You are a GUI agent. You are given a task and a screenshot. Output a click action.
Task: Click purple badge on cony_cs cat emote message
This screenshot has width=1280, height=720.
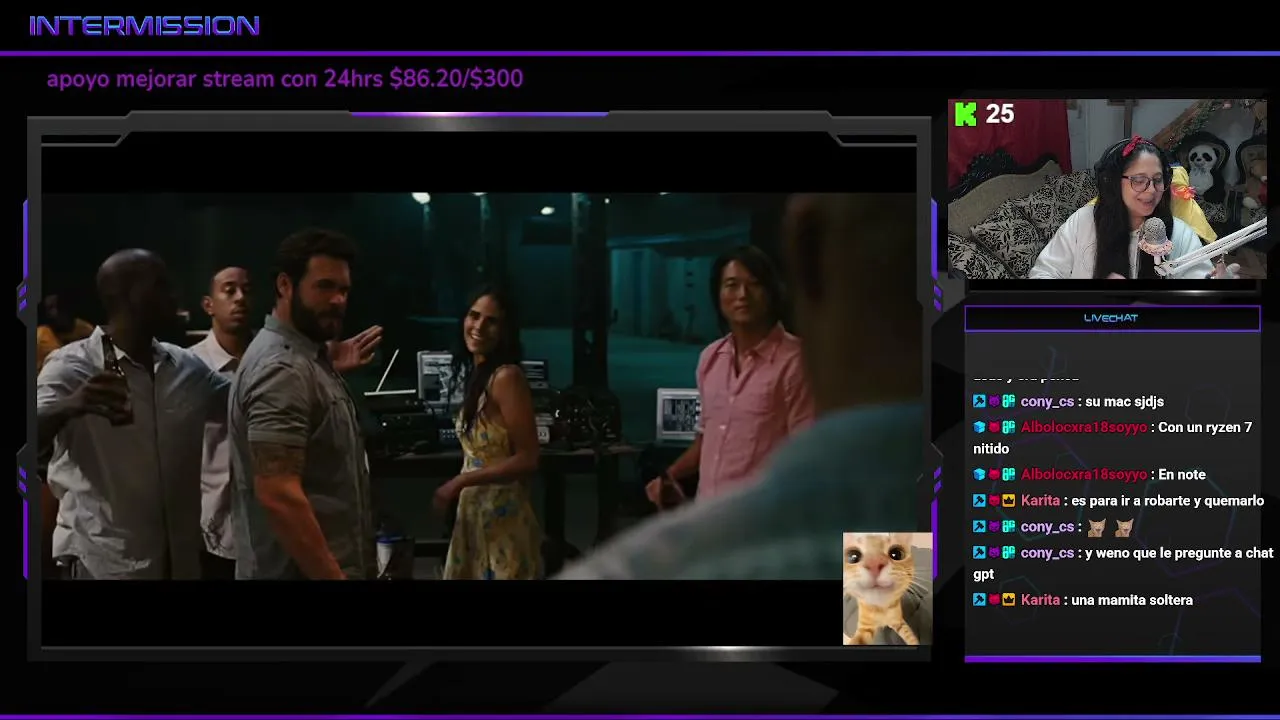click(994, 527)
